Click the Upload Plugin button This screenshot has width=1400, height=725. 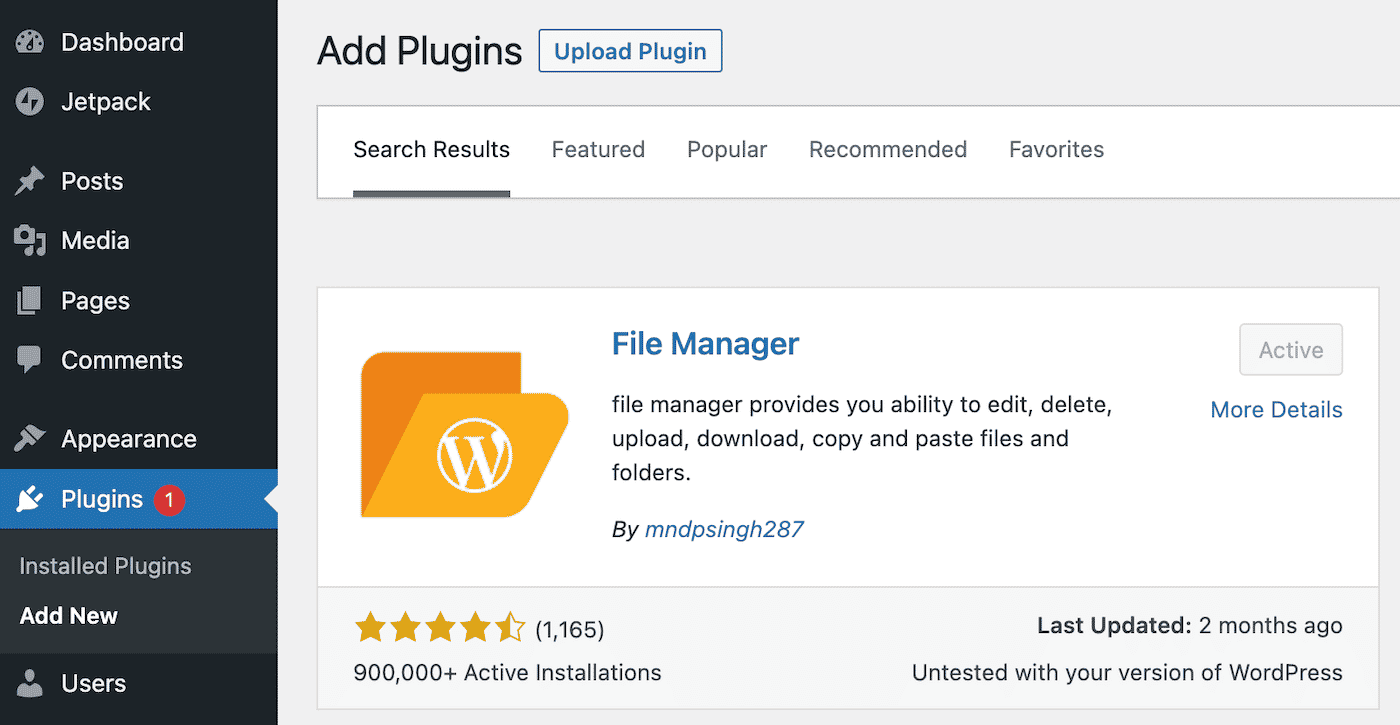[630, 50]
